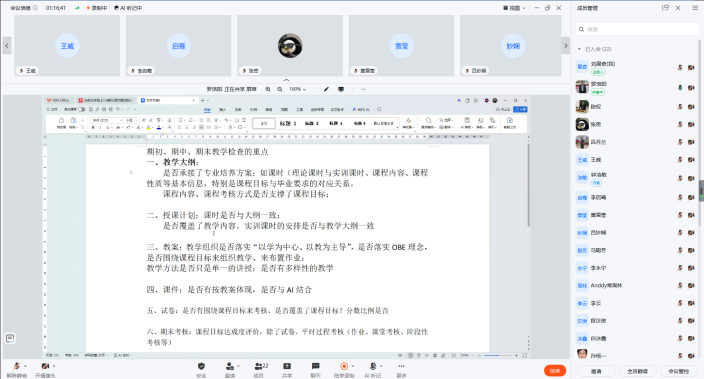Open the WPS AI ribbon tab
Screen dimensions: 704x379
[x=361, y=109]
